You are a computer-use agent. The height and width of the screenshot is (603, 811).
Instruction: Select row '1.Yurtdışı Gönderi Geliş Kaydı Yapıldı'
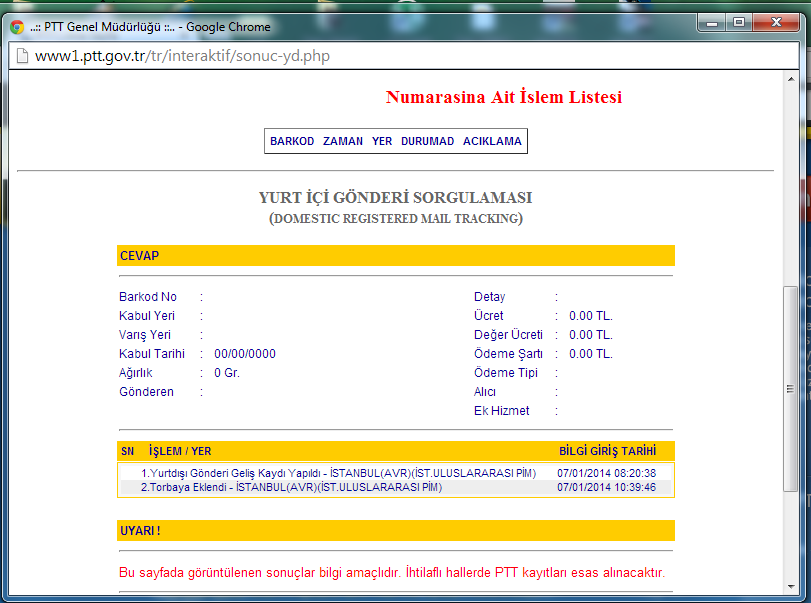tap(396, 473)
